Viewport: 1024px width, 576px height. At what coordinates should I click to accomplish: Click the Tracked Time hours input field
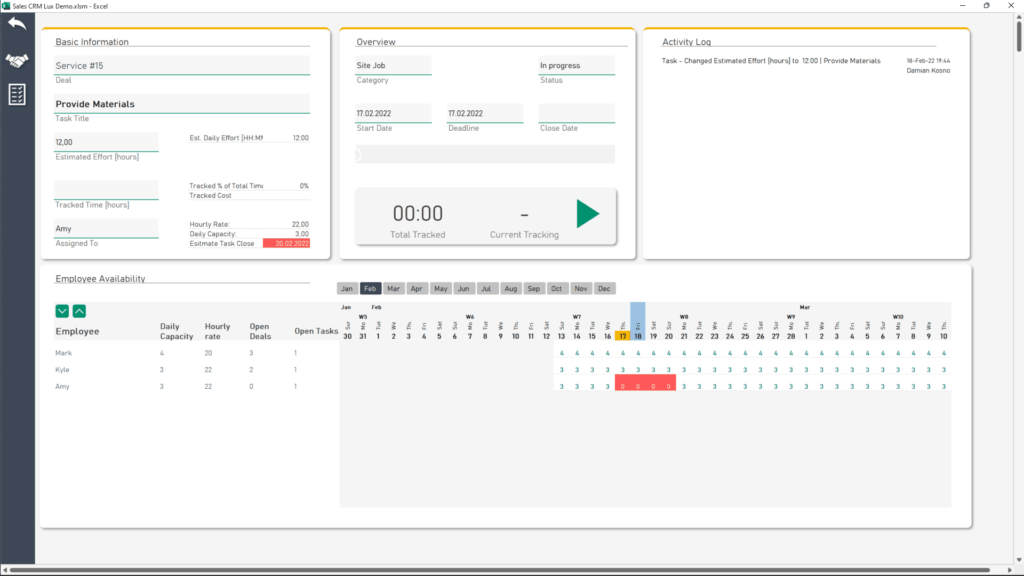106,189
